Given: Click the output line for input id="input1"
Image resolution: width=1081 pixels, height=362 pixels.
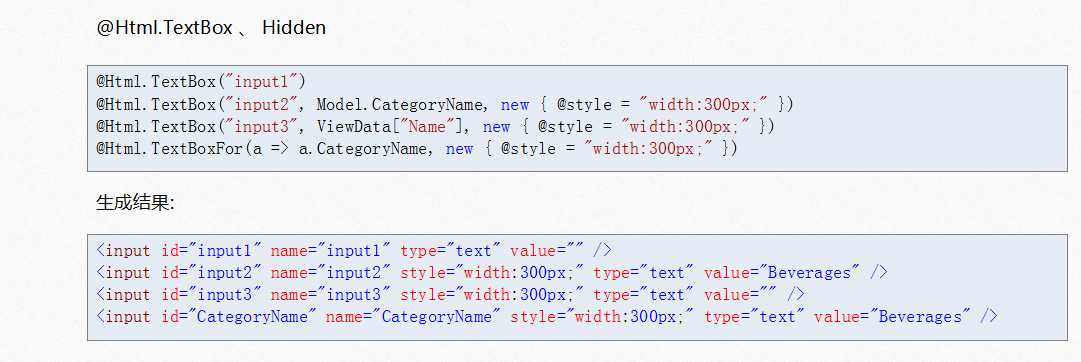Looking at the screenshot, I should click(x=354, y=250).
